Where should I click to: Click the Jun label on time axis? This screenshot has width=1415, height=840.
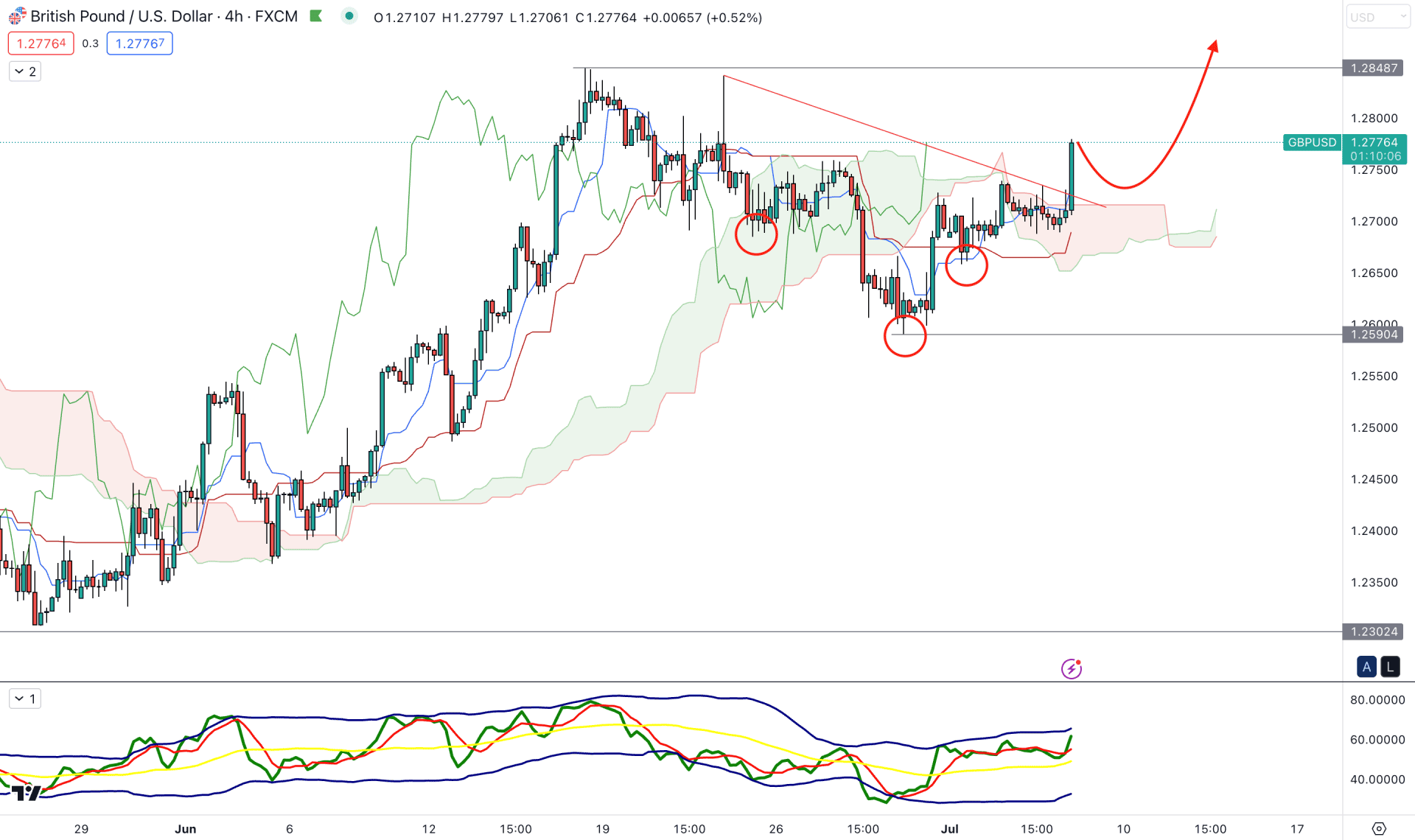(185, 829)
